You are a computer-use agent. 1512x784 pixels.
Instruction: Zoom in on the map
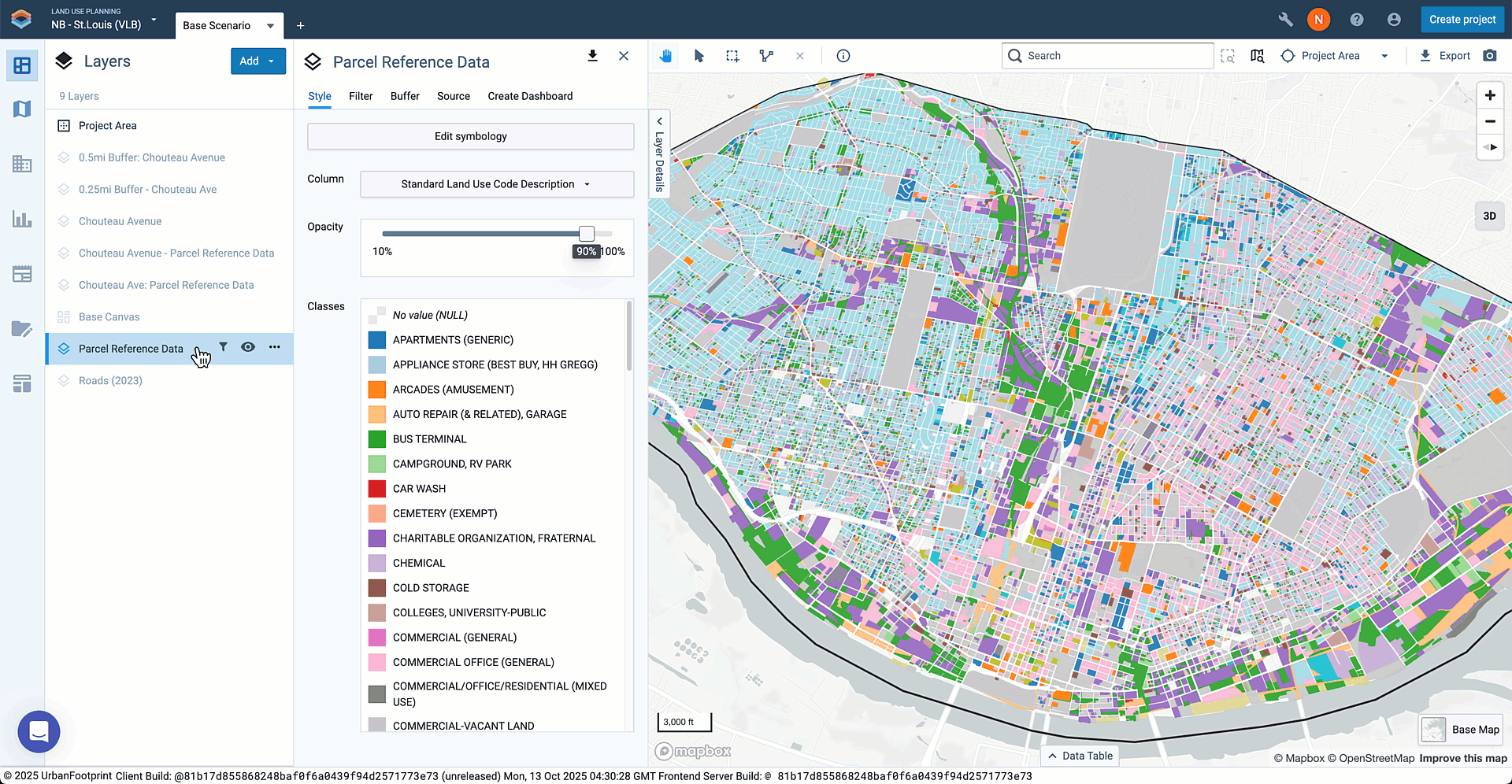coord(1489,95)
